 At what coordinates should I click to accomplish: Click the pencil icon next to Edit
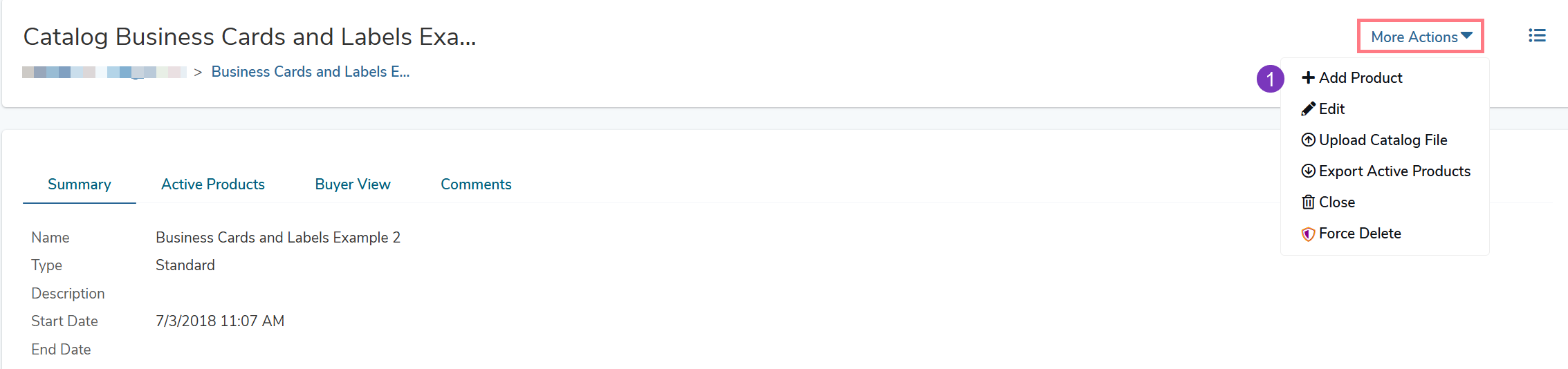1308,109
